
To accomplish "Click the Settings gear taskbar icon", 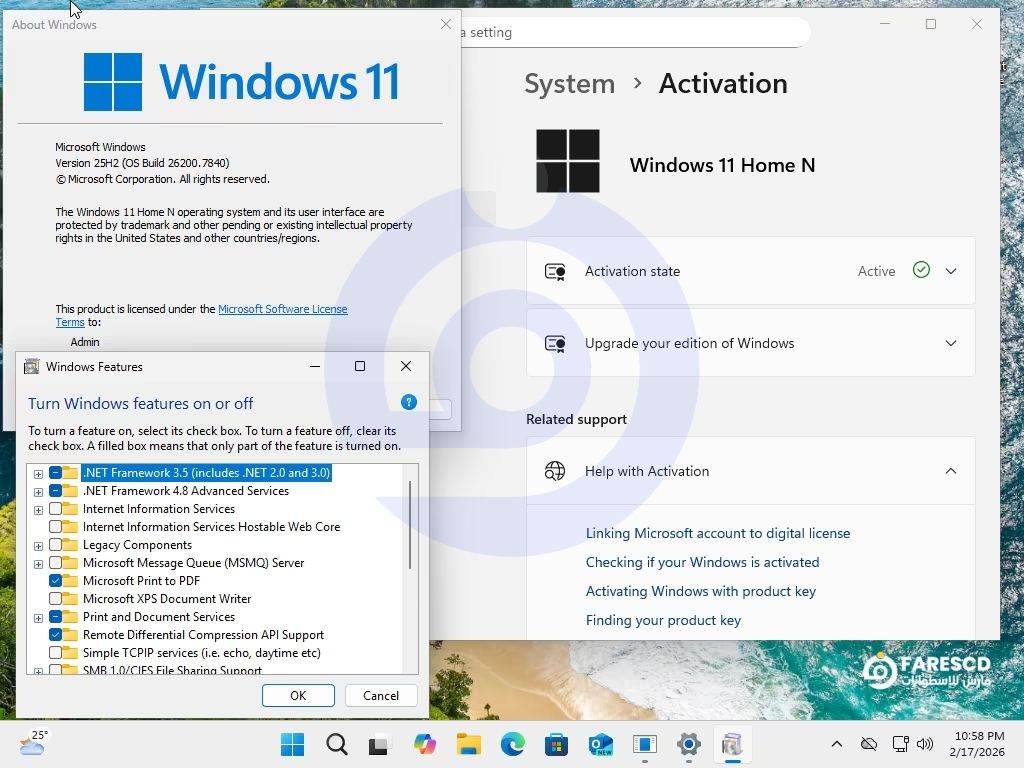I will coord(689,744).
